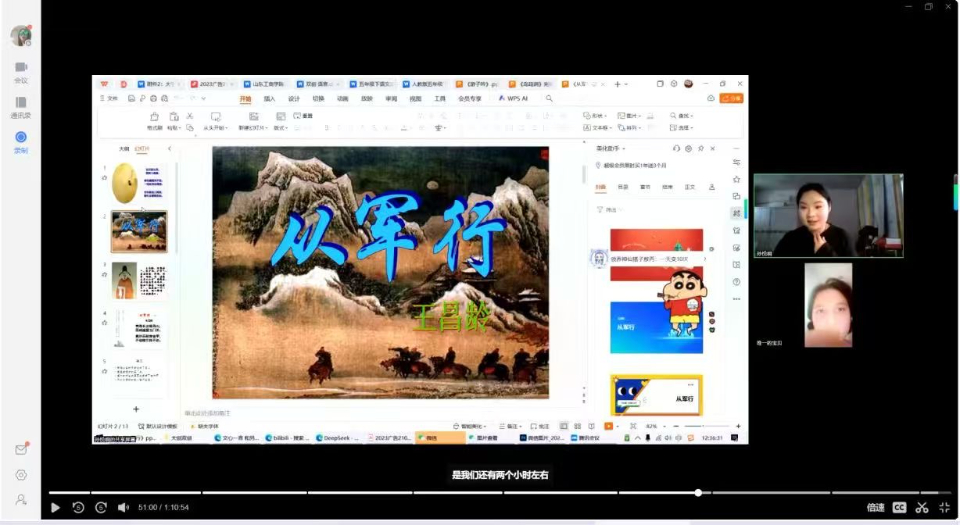Mute the video player volume
The width and height of the screenshot is (960, 525).
pos(123,507)
